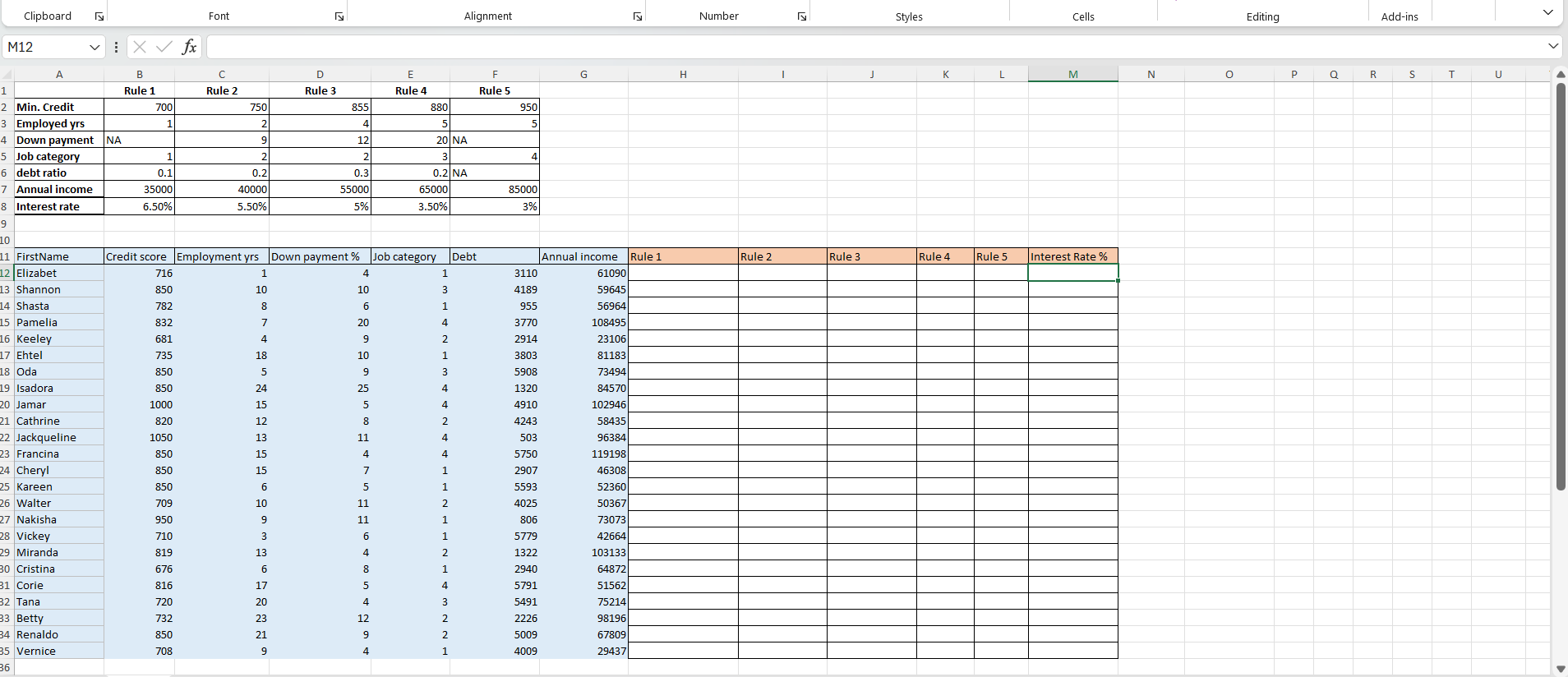The height and width of the screenshot is (677, 1568).
Task: Select the Interest Rate % header cell
Action: (1073, 256)
